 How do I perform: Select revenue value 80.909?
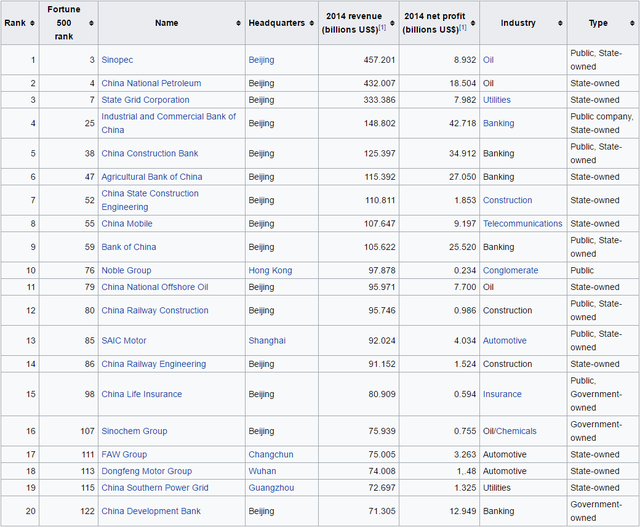click(382, 394)
